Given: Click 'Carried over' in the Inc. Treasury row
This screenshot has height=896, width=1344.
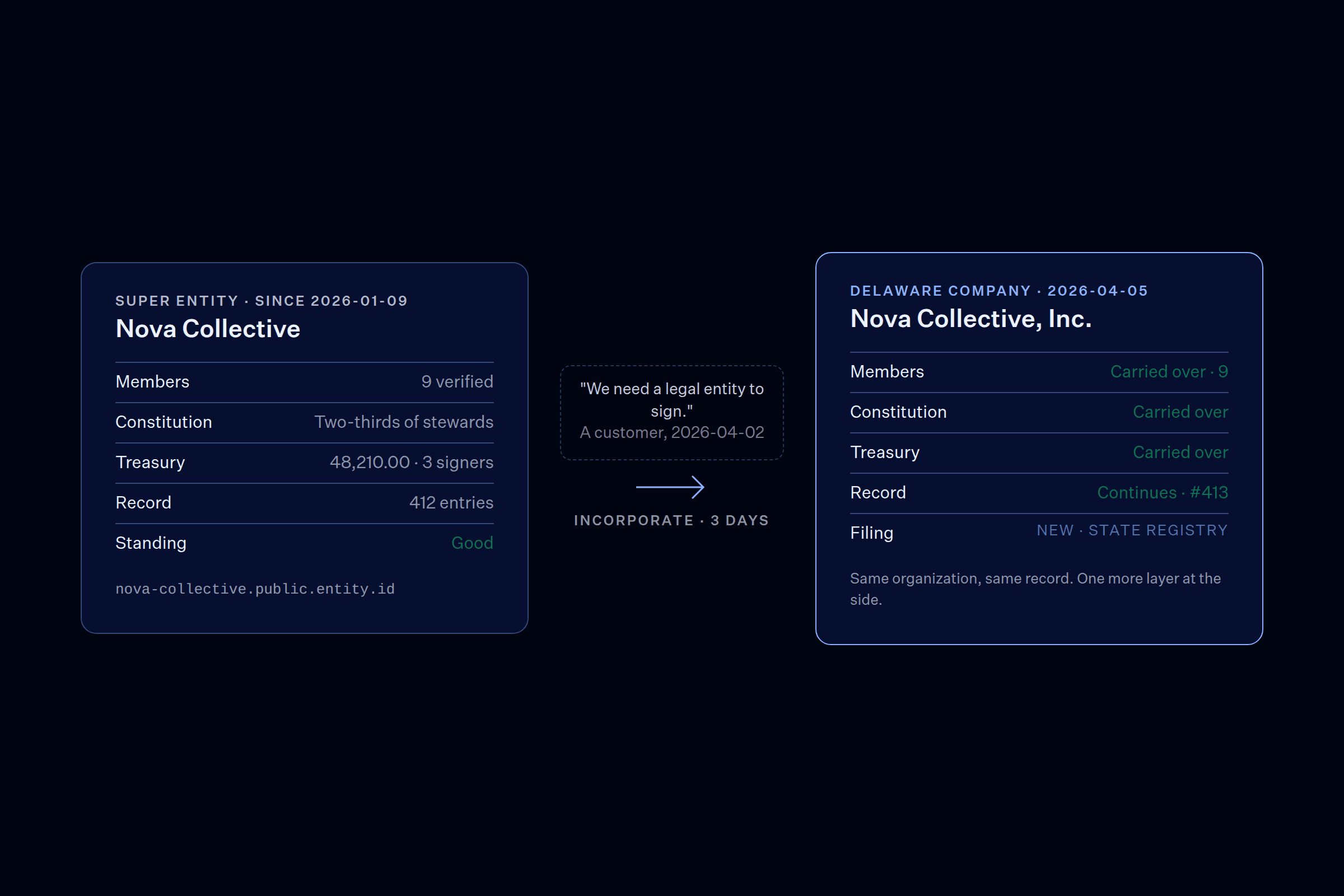Looking at the screenshot, I should tap(1180, 452).
